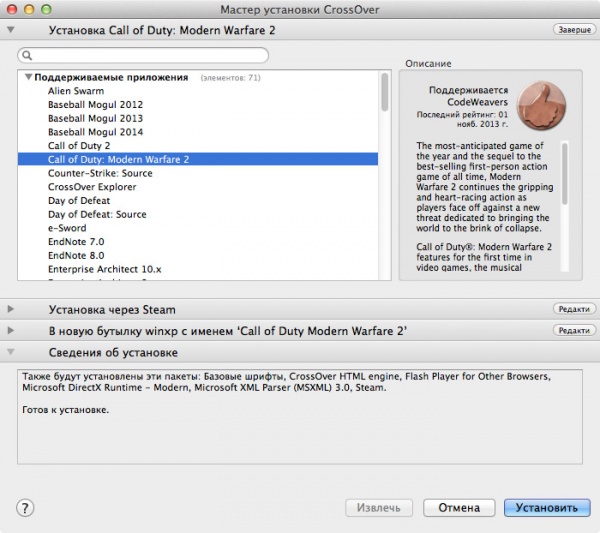Expand the В новую бутылку winxp section

click(11, 330)
